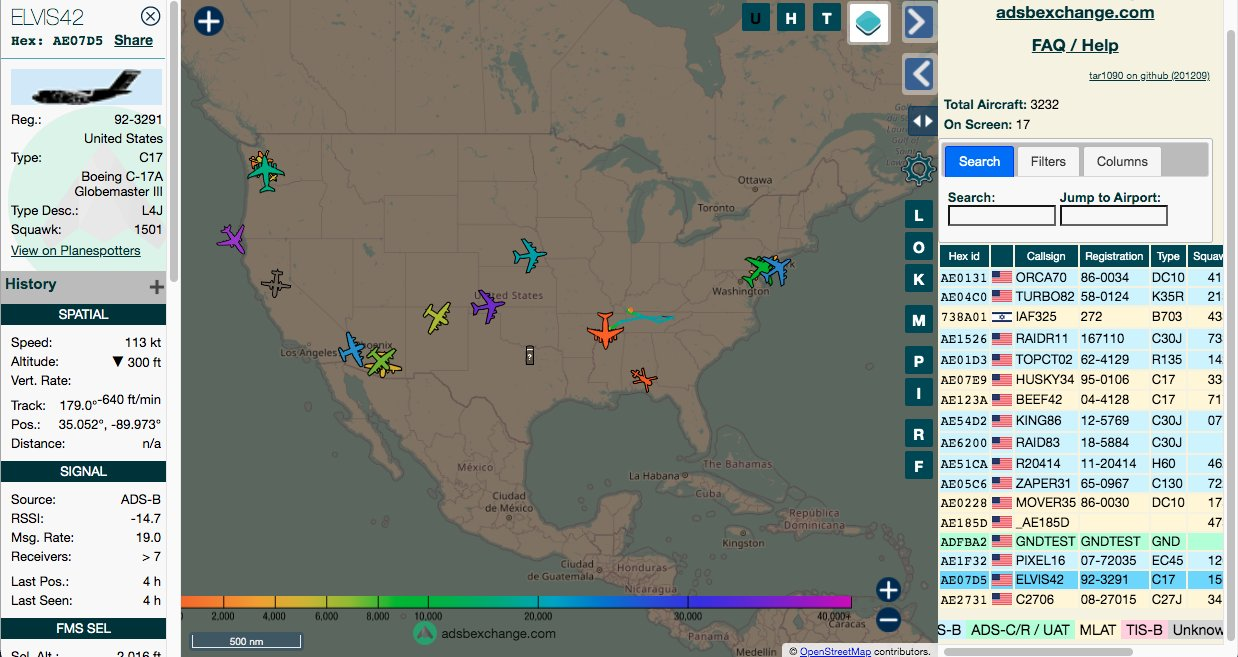Zoom in the map with the plus button
1238x657 pixels.
[888, 589]
